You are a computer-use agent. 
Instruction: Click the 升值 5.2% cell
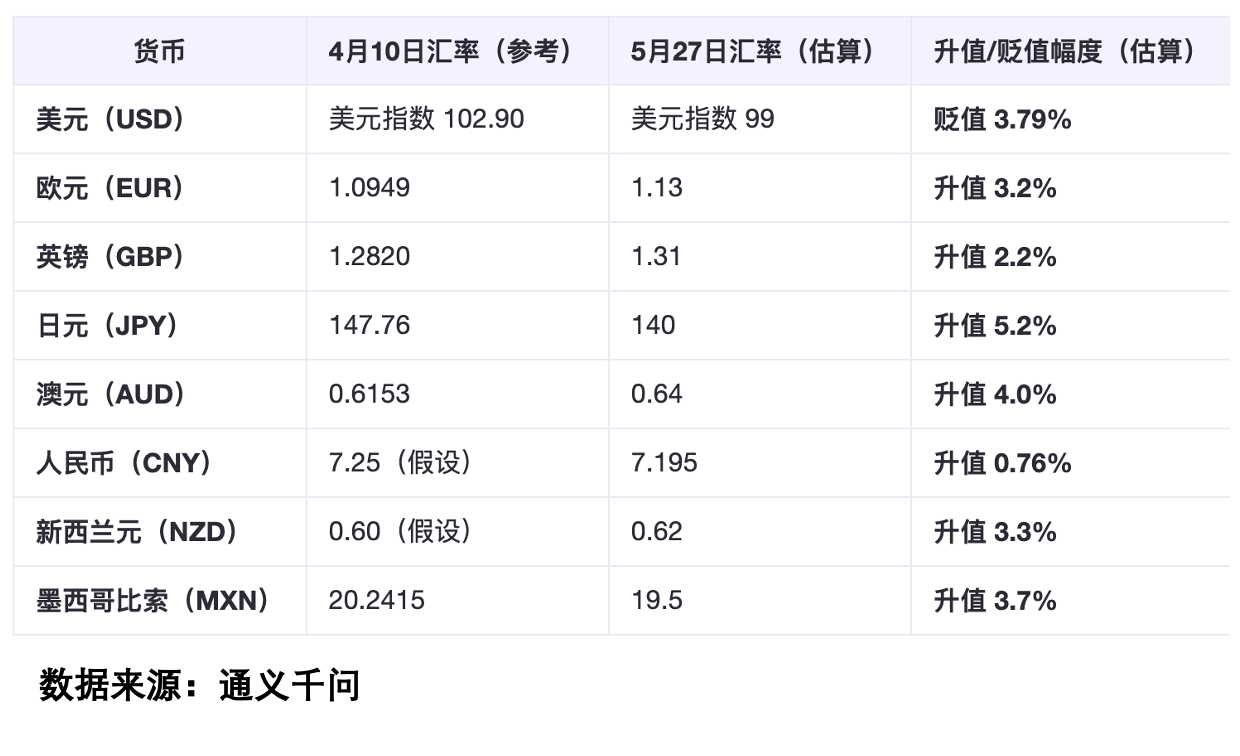[995, 326]
